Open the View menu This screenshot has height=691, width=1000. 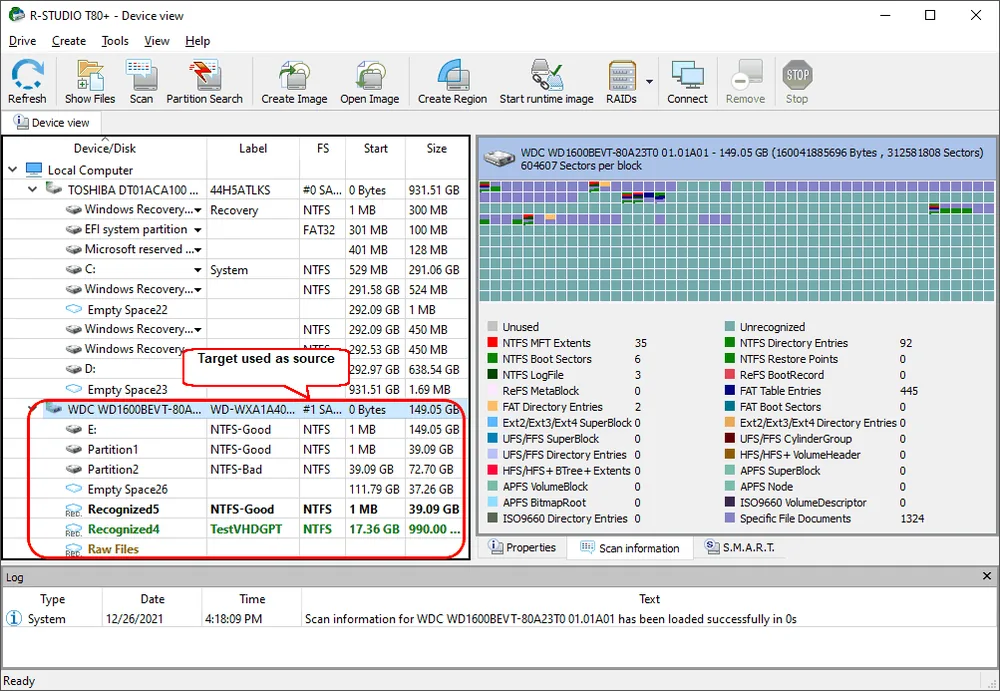157,41
